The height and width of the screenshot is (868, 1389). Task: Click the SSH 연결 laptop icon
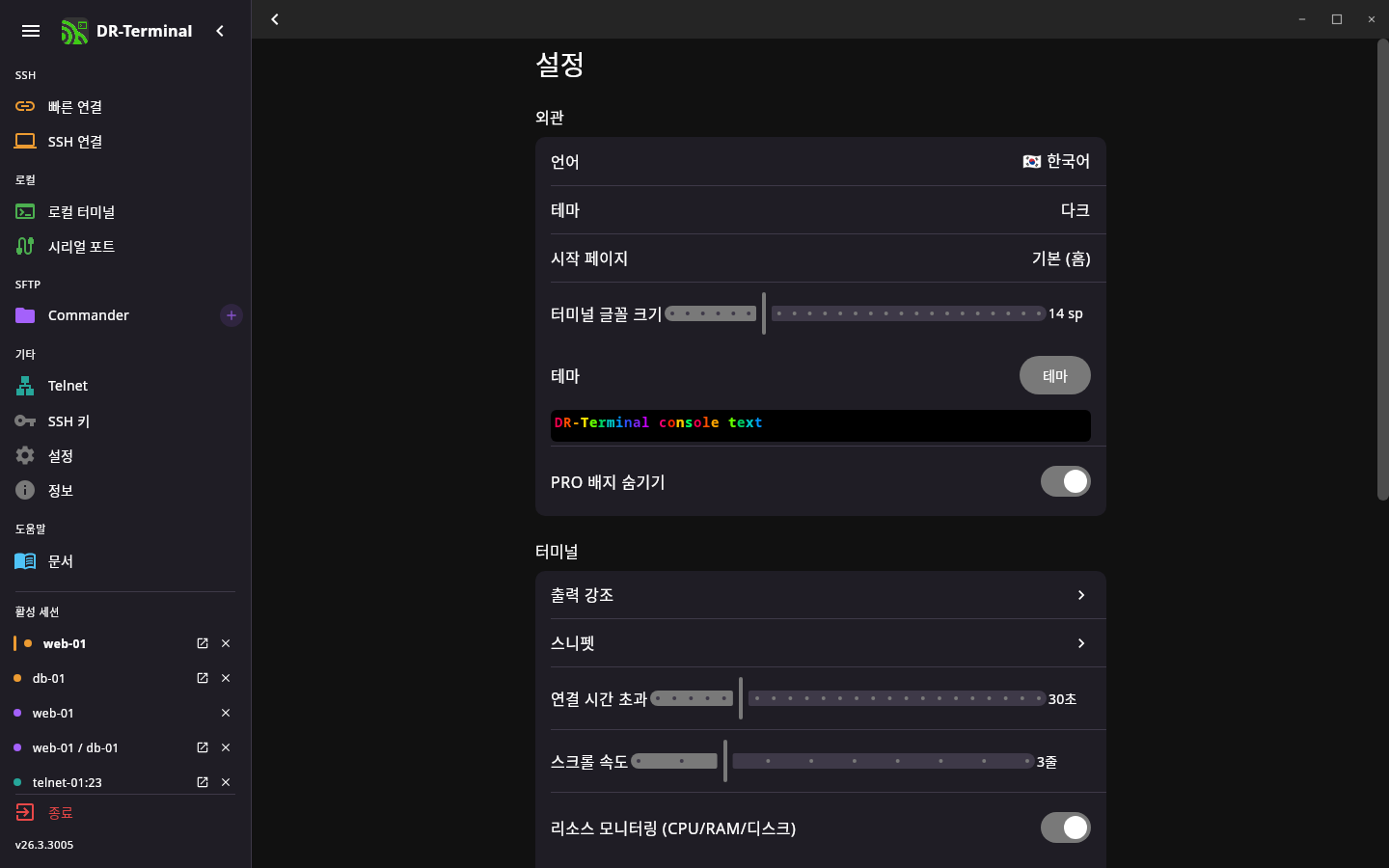pos(25,141)
